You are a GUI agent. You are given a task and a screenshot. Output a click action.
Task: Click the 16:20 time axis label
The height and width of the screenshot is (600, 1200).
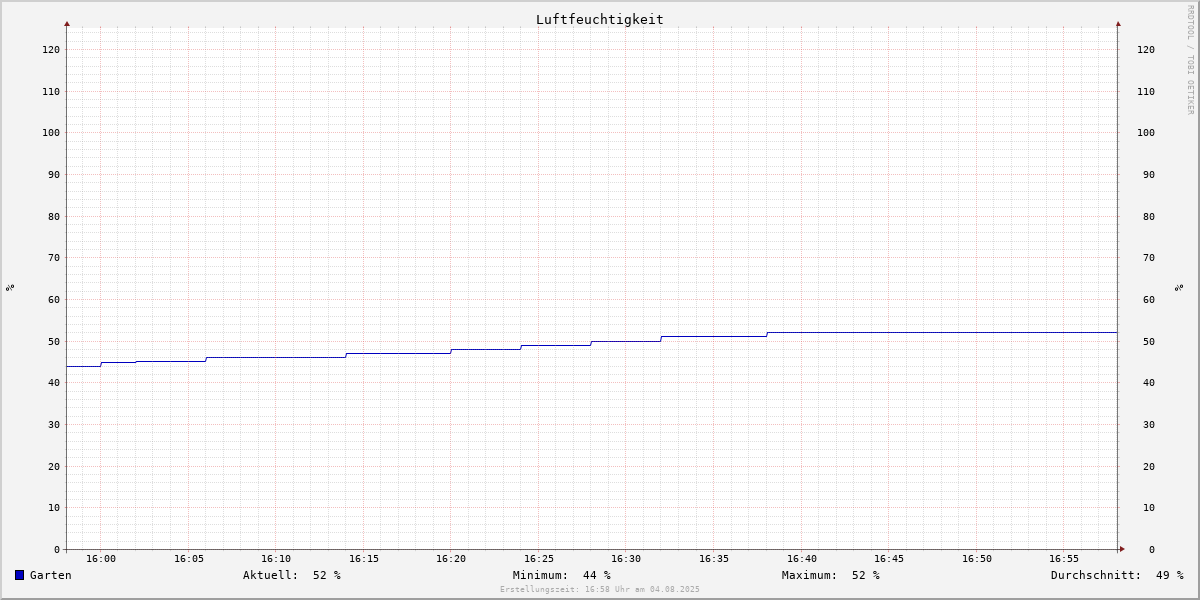[451, 559]
